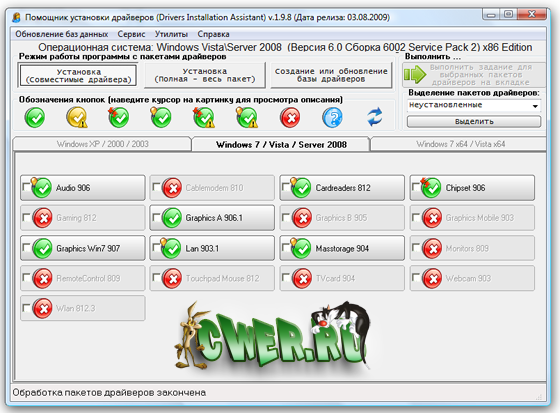
Task: Select the Windows 7 / Vista / Server 2008 tab
Action: (x=281, y=144)
